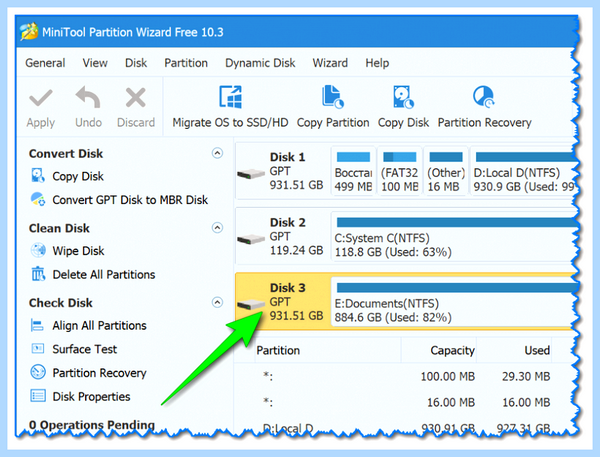The image size is (600, 457).
Task: Click the Disk 1 label text
Action: click(x=287, y=157)
